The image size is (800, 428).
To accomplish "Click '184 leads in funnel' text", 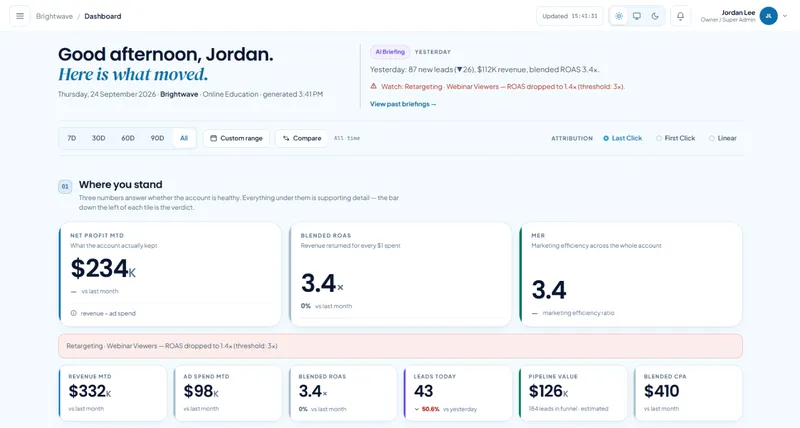I will tap(568, 409).
